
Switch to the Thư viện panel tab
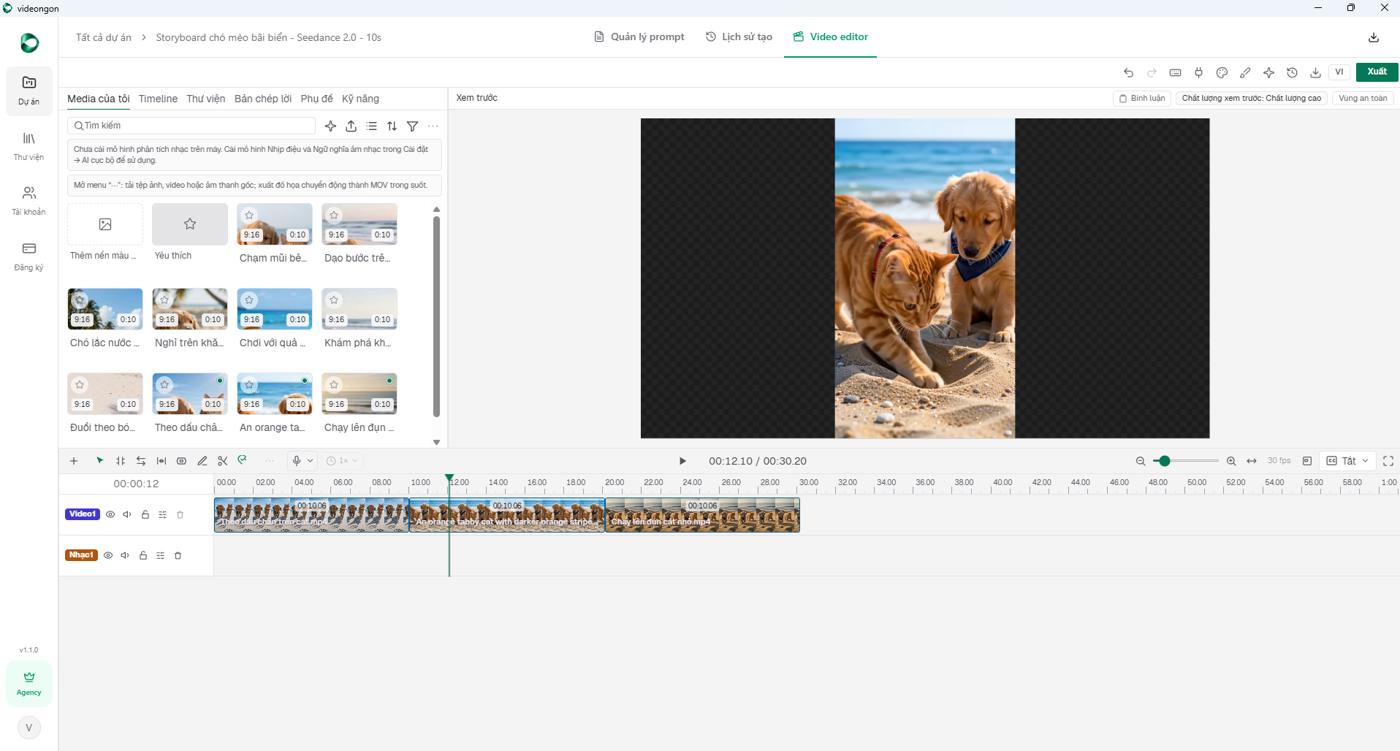pyautogui.click(x=206, y=99)
